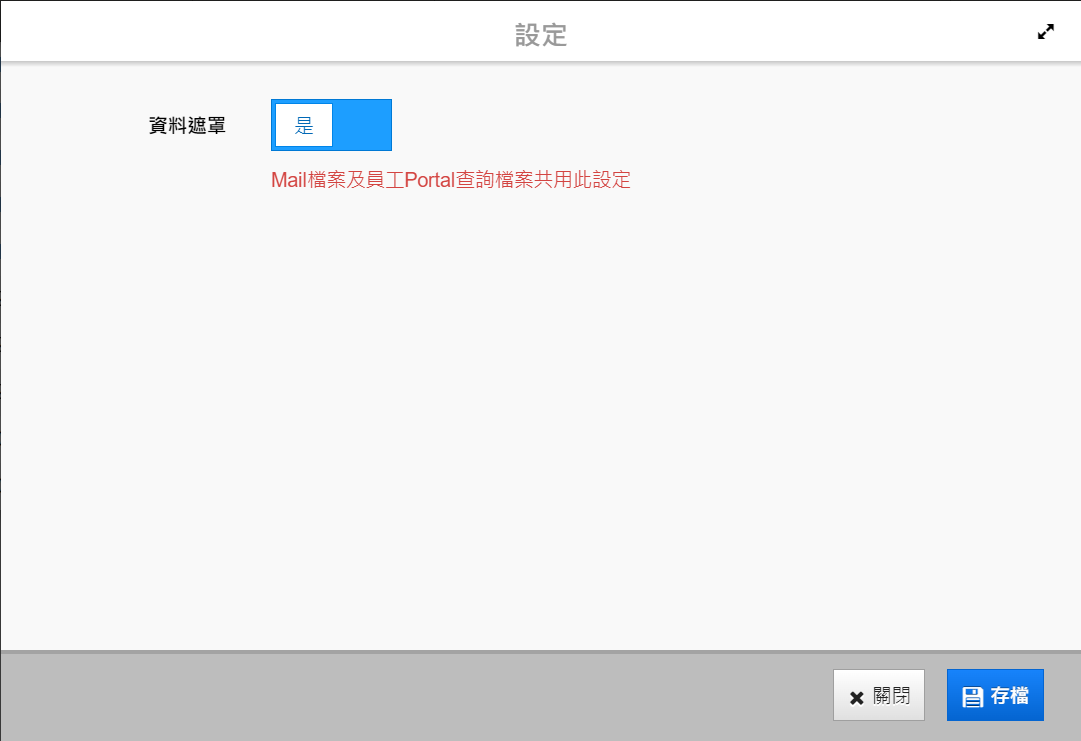Click the expand dialog arrows icon
1081x741 pixels.
point(1046,32)
